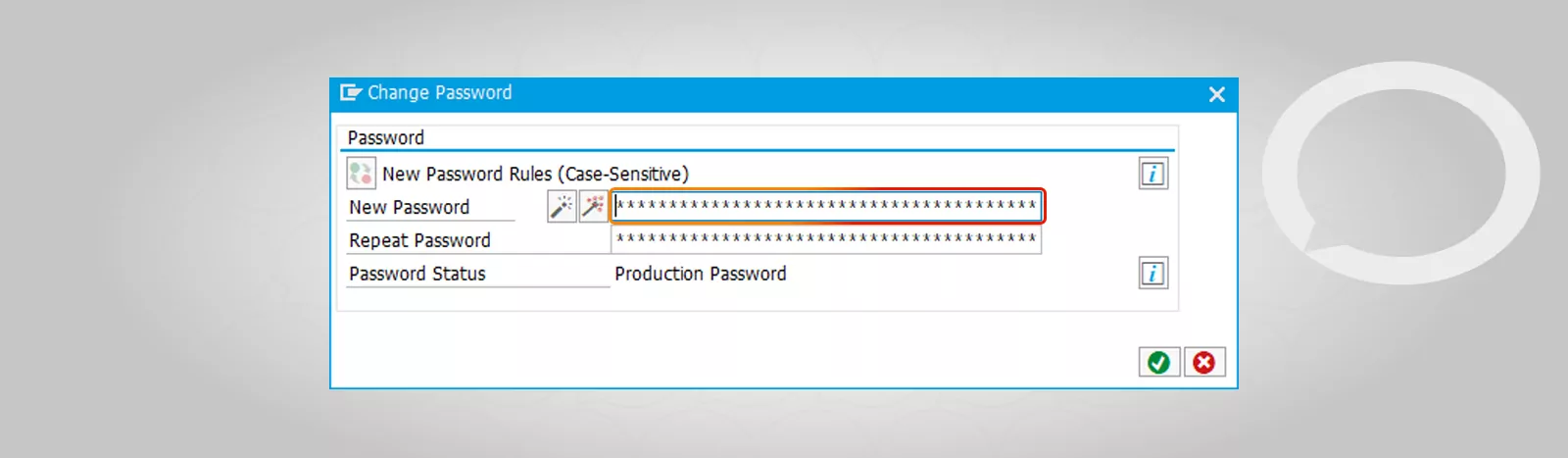Image resolution: width=1568 pixels, height=458 pixels.
Task: Click the Password group box header
Action: coord(386,138)
